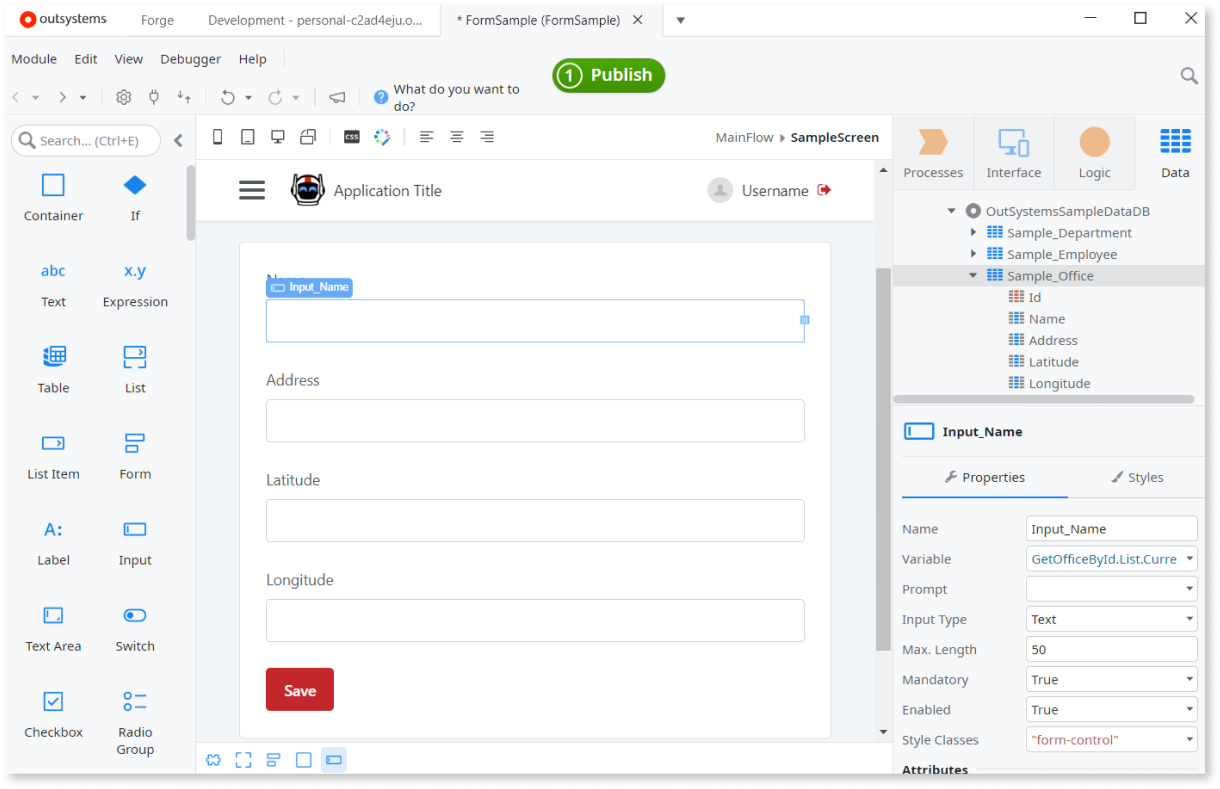Click the Save button on the form
The width and height of the screenshot is (1220, 789).
pos(299,689)
